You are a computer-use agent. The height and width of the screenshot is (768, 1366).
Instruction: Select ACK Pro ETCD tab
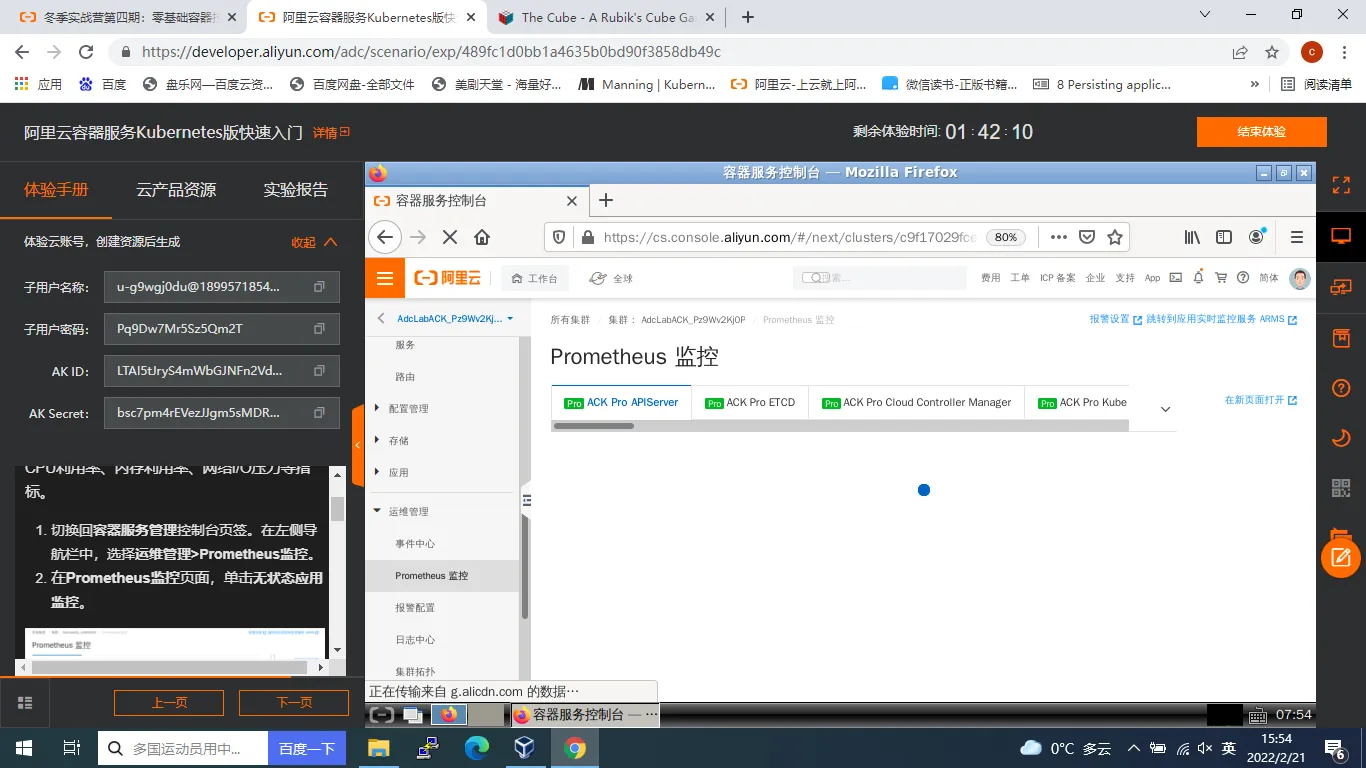750,403
